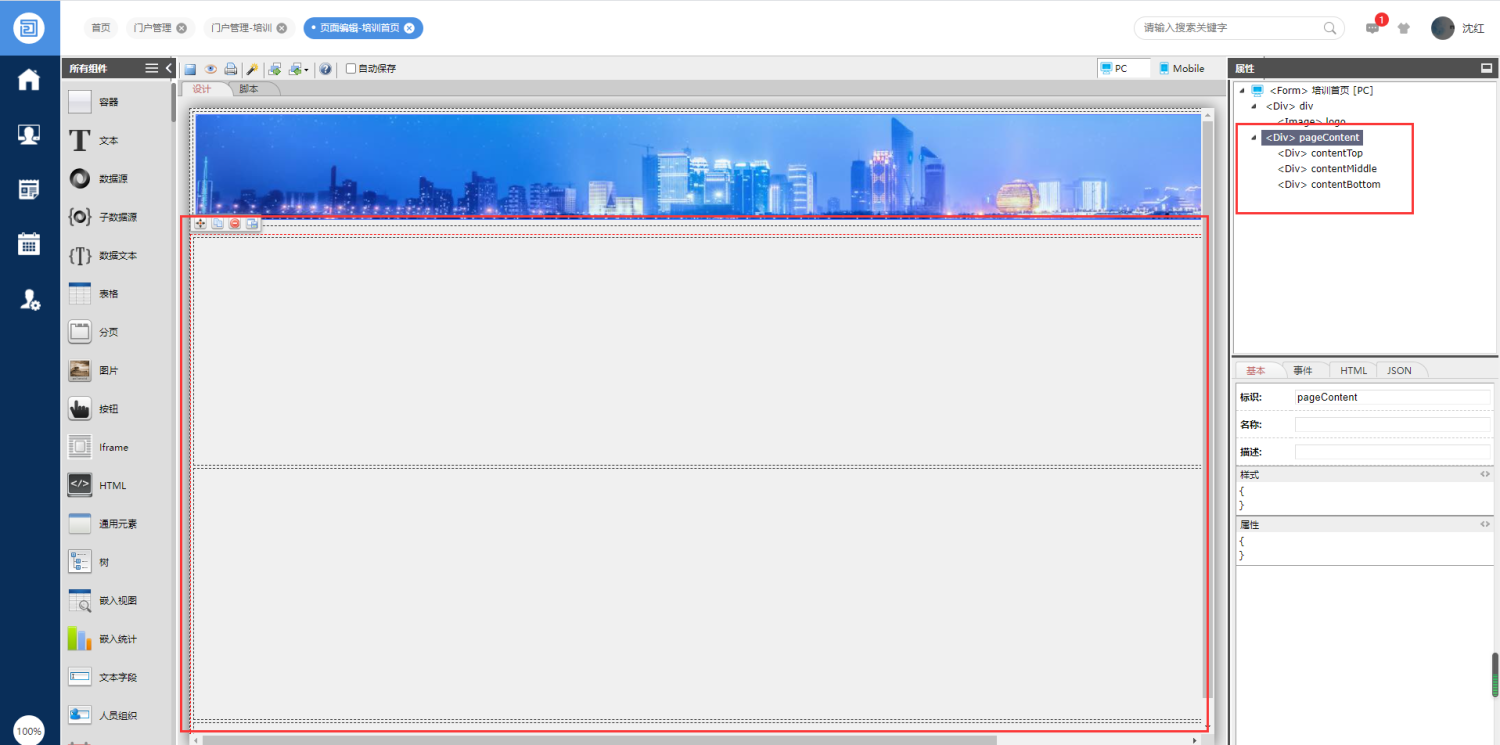Select the 数据文本 component
Screen dimensions: 1500x745
[117, 255]
